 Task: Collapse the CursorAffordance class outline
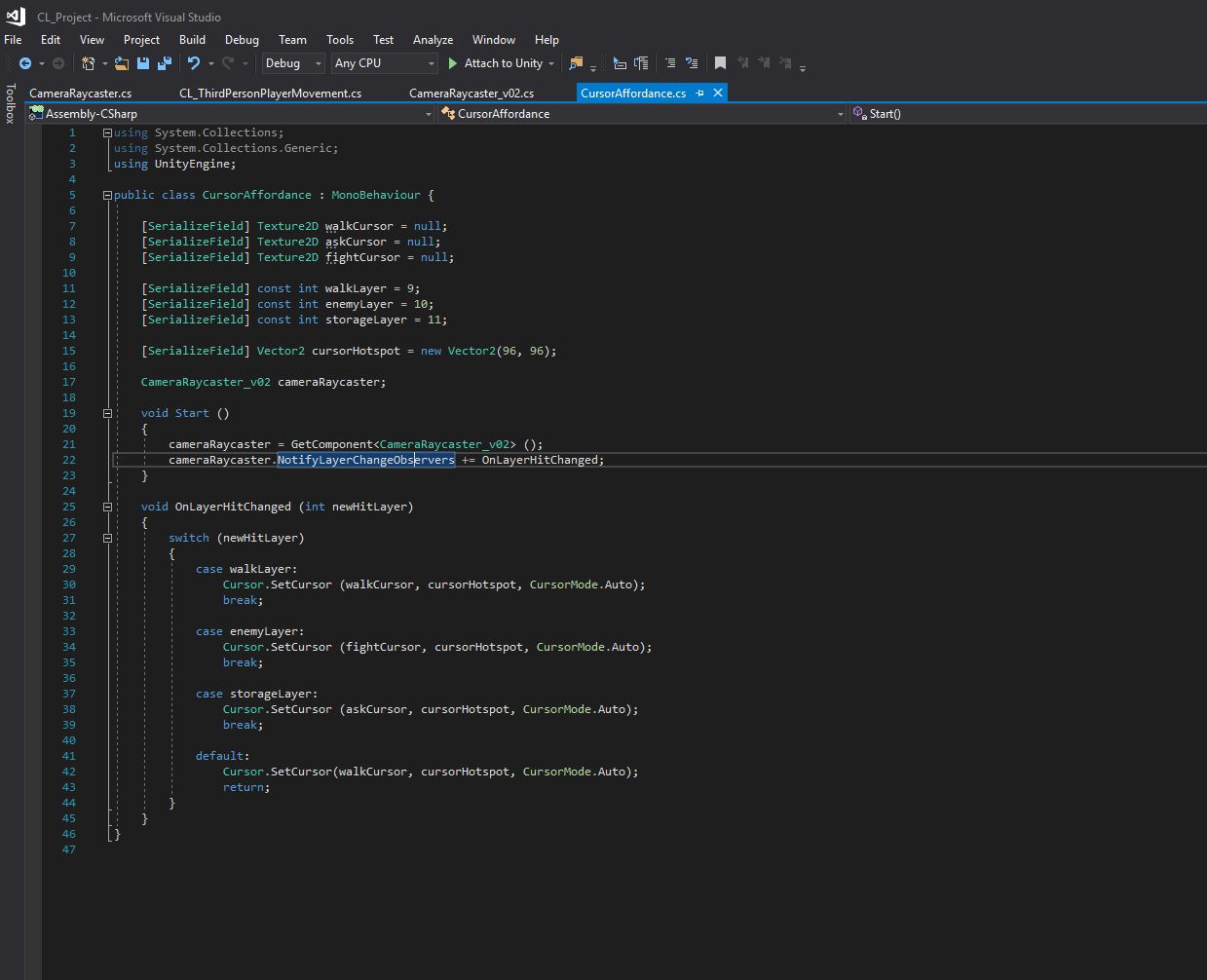click(107, 195)
